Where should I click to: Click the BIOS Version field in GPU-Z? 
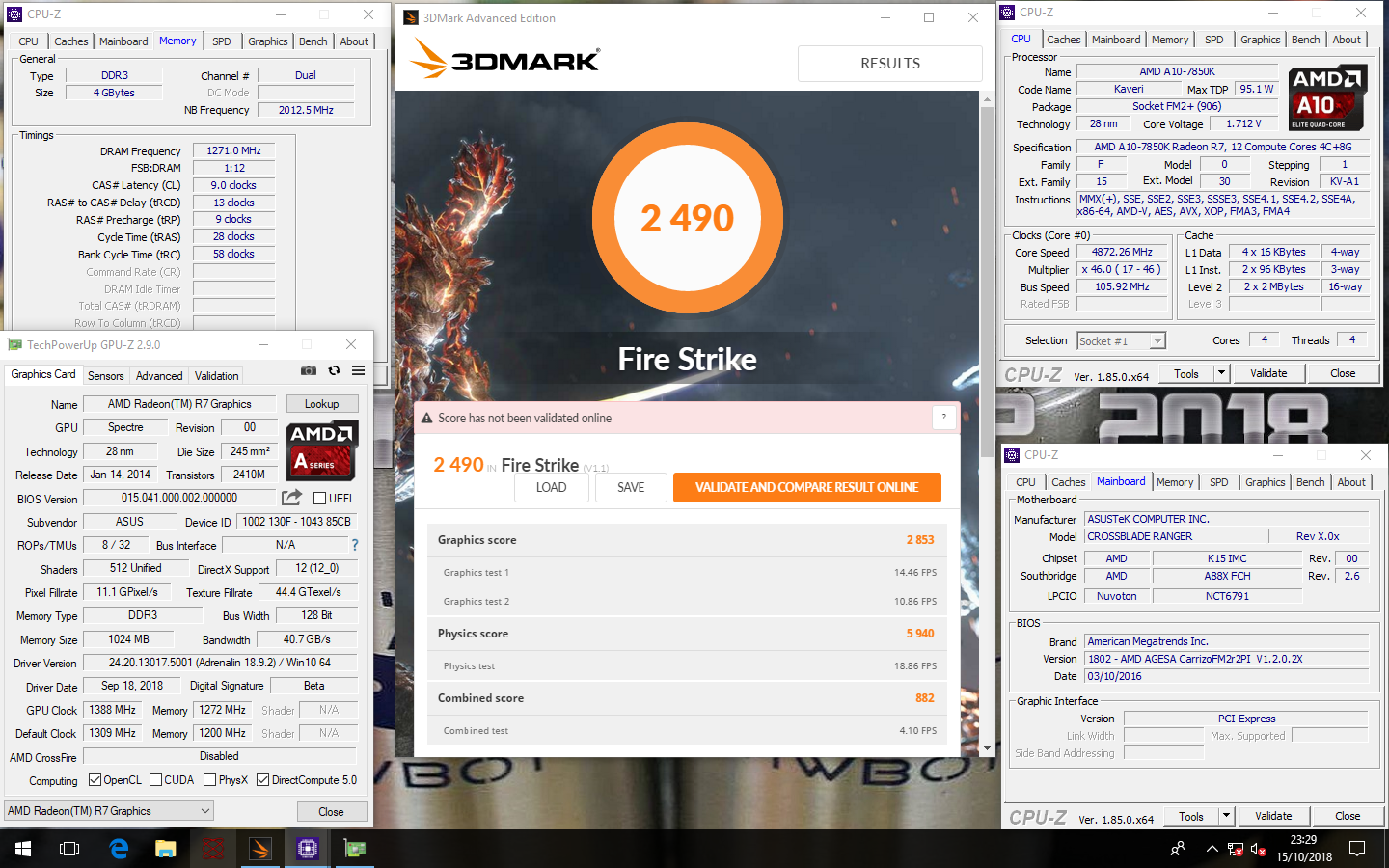[x=179, y=498]
